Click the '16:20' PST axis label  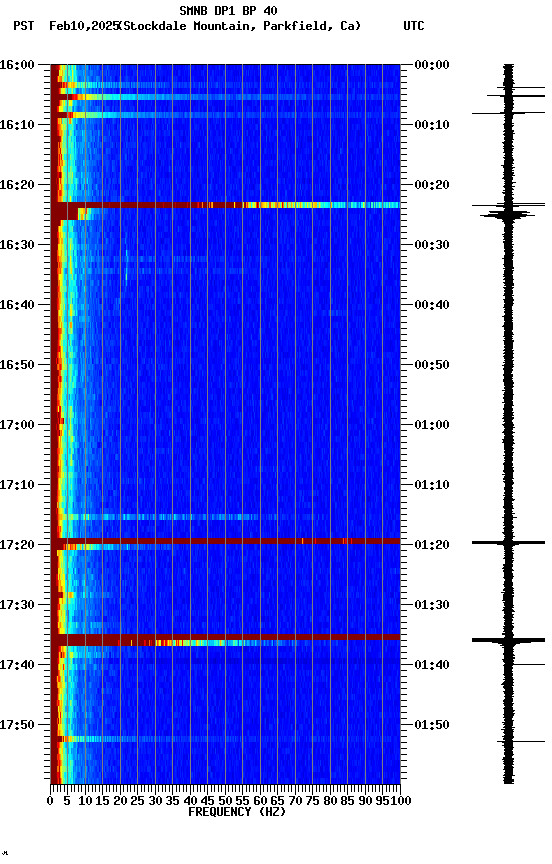[17, 185]
